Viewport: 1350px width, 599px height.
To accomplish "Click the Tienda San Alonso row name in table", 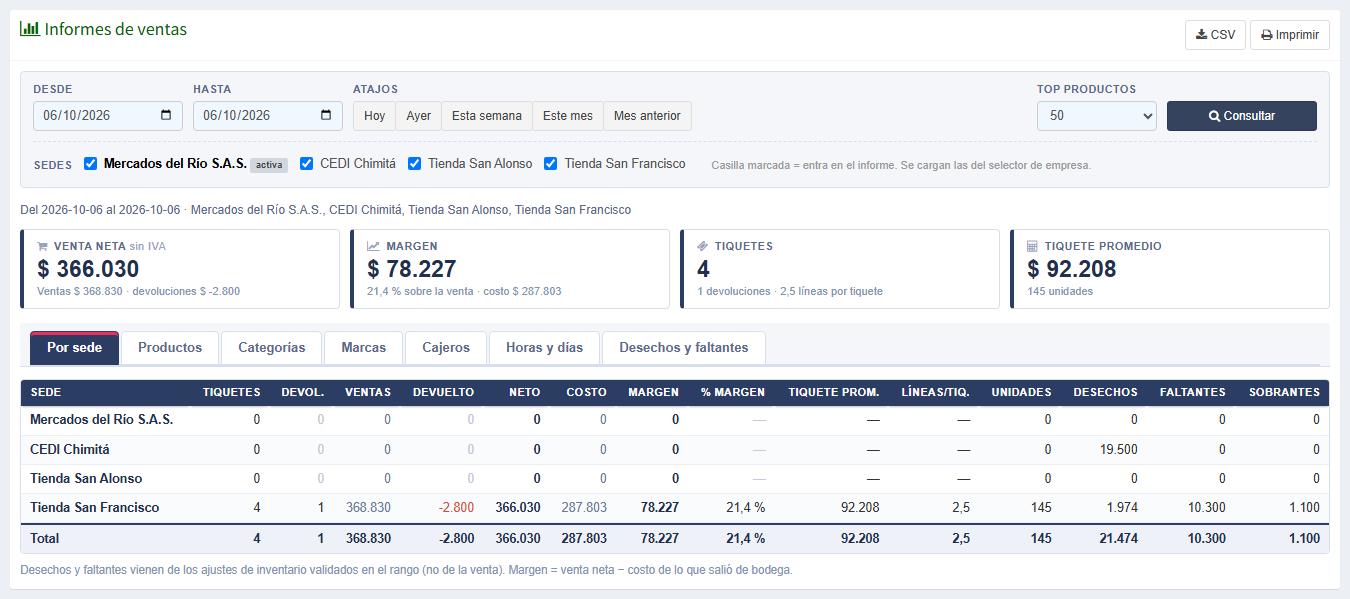I will 86,479.
